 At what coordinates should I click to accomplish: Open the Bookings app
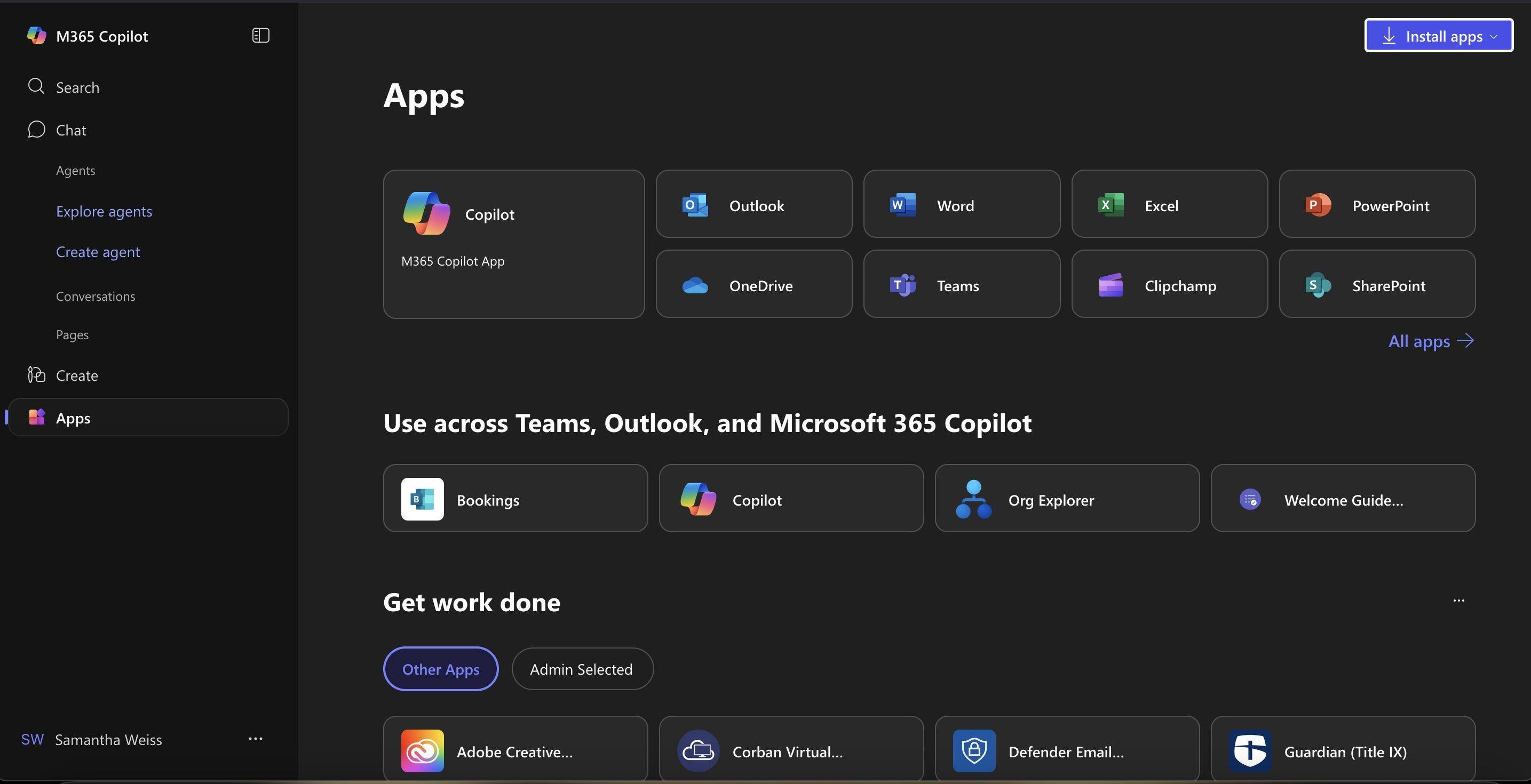point(515,499)
